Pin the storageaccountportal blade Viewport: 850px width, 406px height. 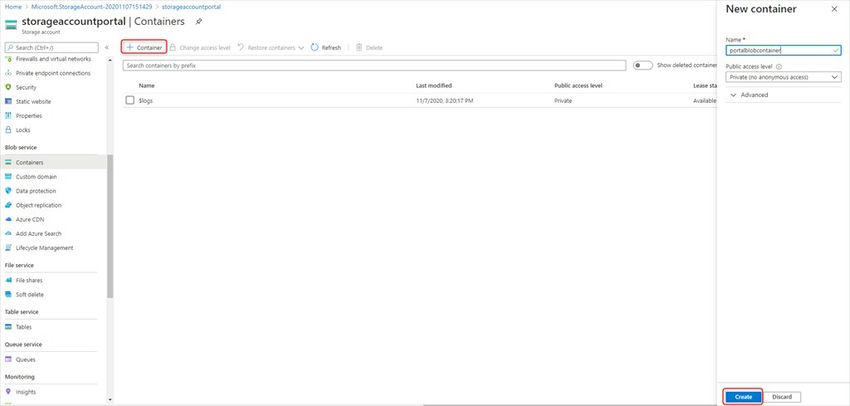click(199, 22)
